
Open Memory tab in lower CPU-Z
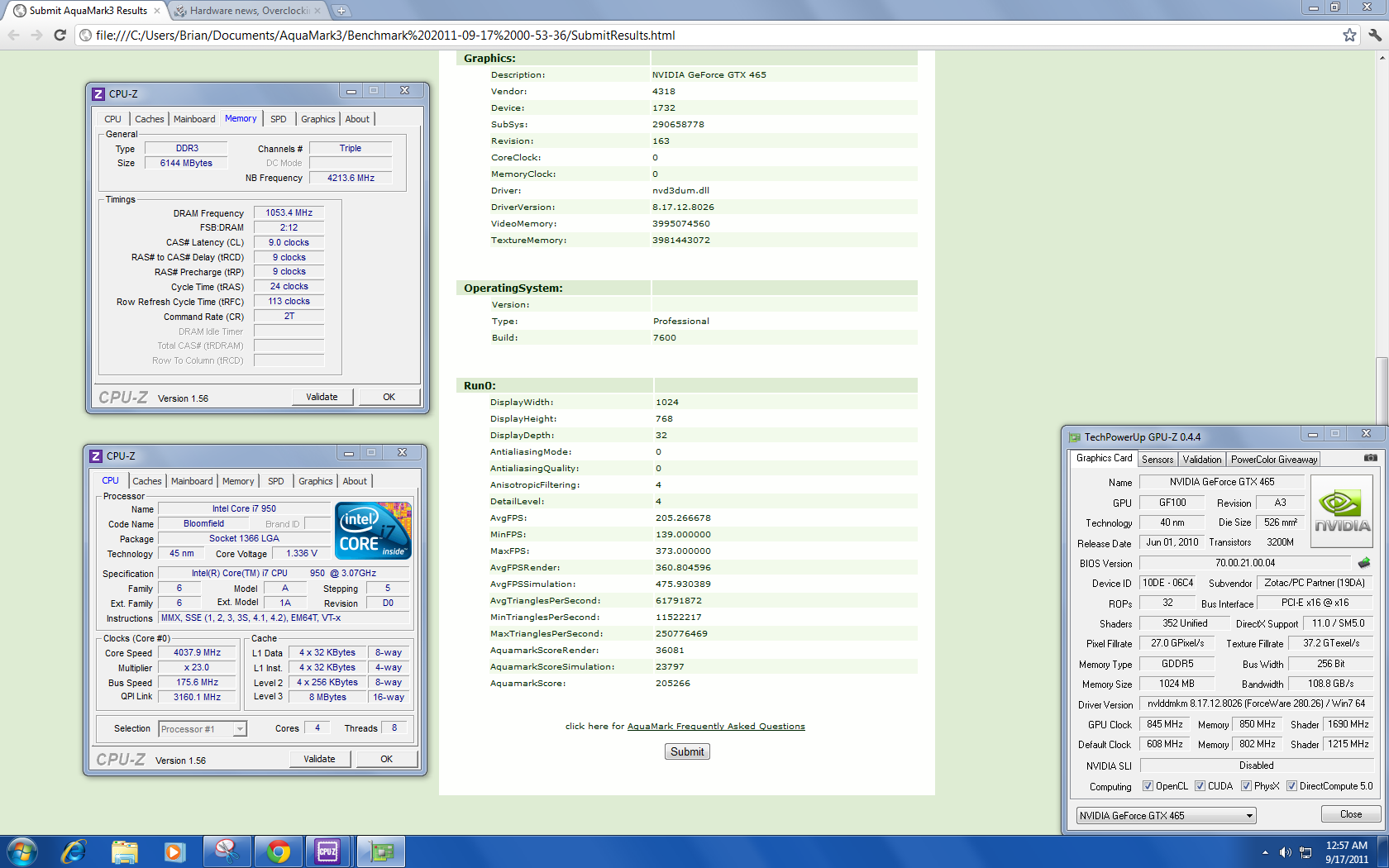238,481
